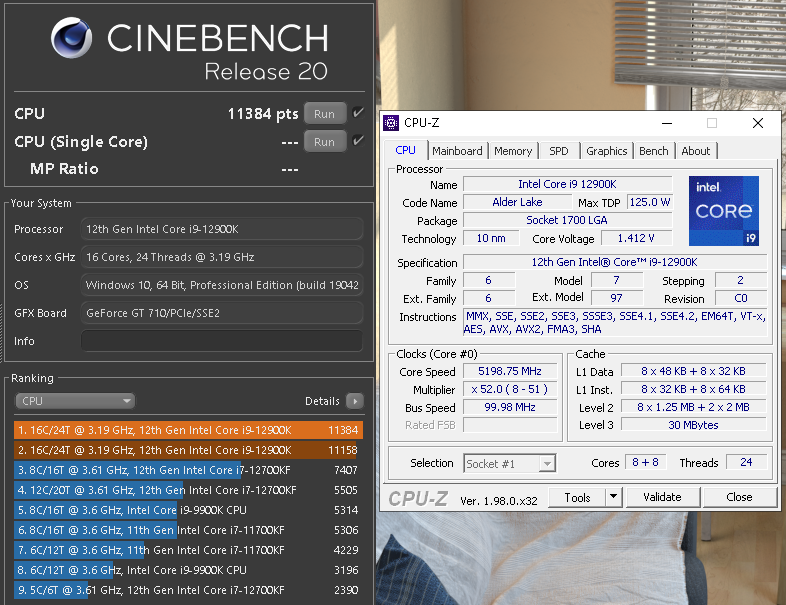Image resolution: width=786 pixels, height=605 pixels.
Task: Click the Details label in Ranking
Action: click(322, 401)
